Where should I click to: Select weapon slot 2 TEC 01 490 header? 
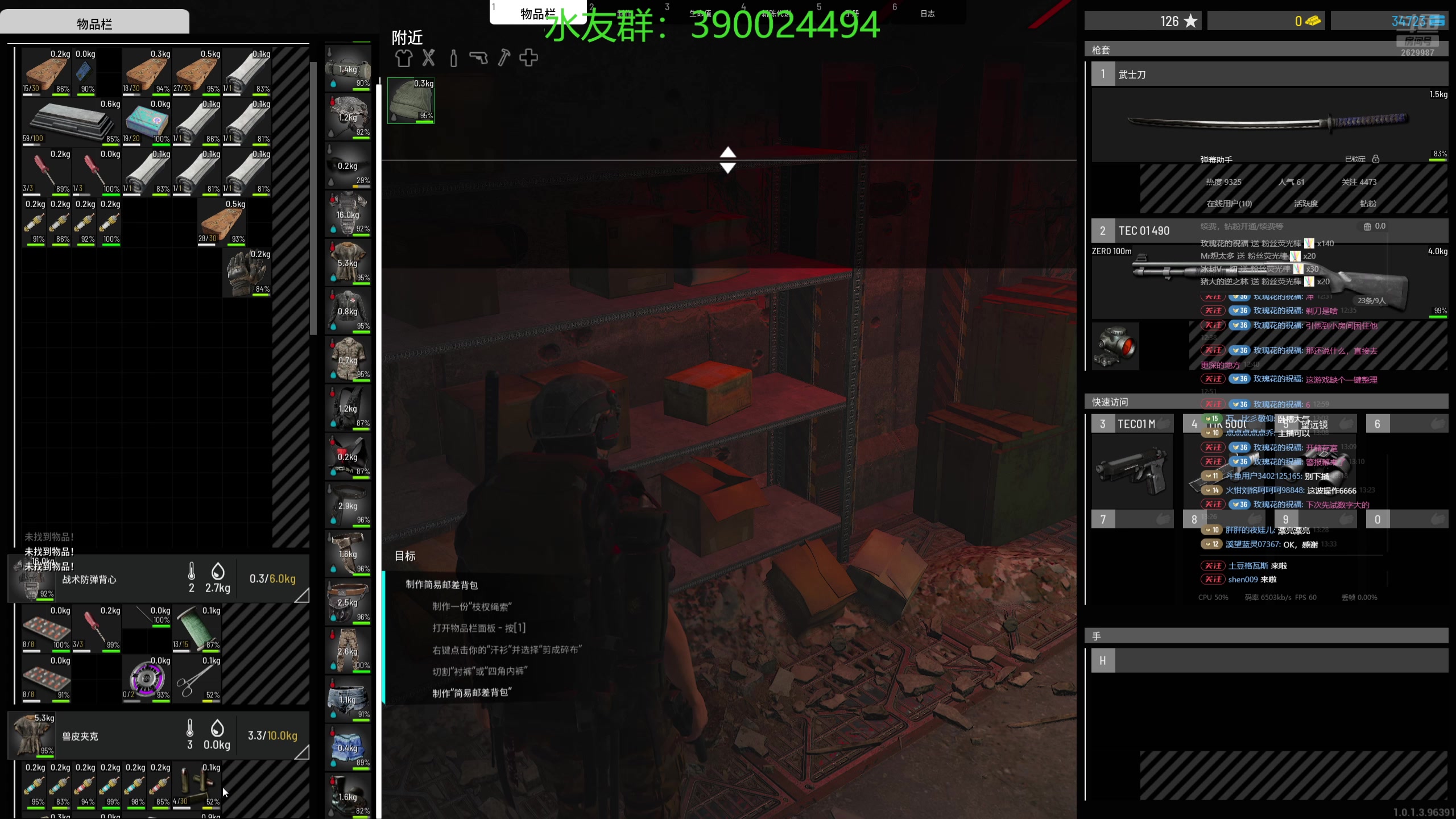1269,230
